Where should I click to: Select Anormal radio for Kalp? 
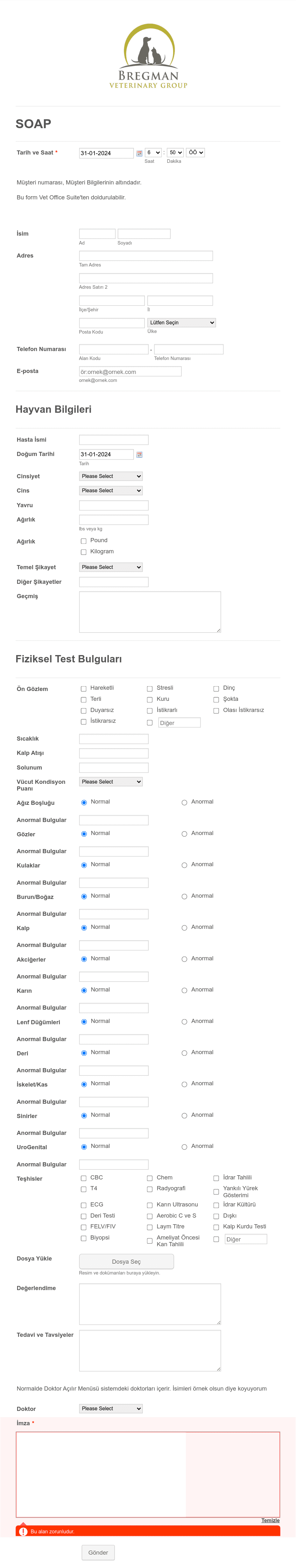click(184, 928)
